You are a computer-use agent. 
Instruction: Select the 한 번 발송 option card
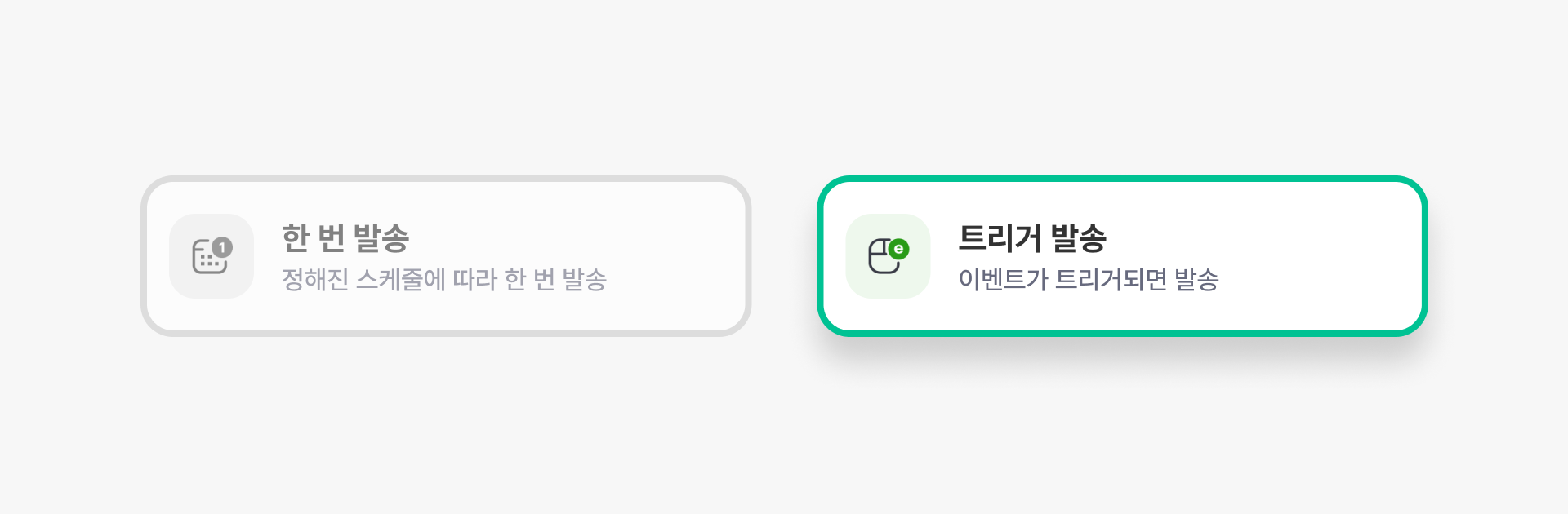tap(446, 256)
